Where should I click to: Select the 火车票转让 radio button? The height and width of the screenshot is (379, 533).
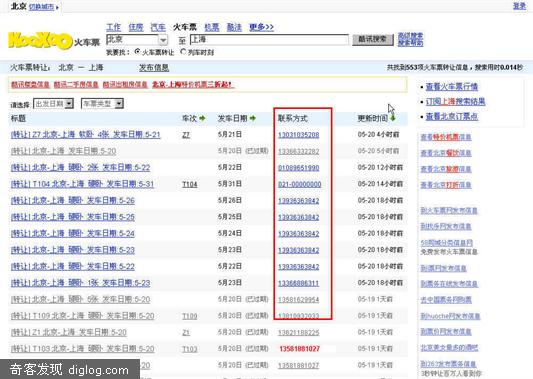point(137,52)
